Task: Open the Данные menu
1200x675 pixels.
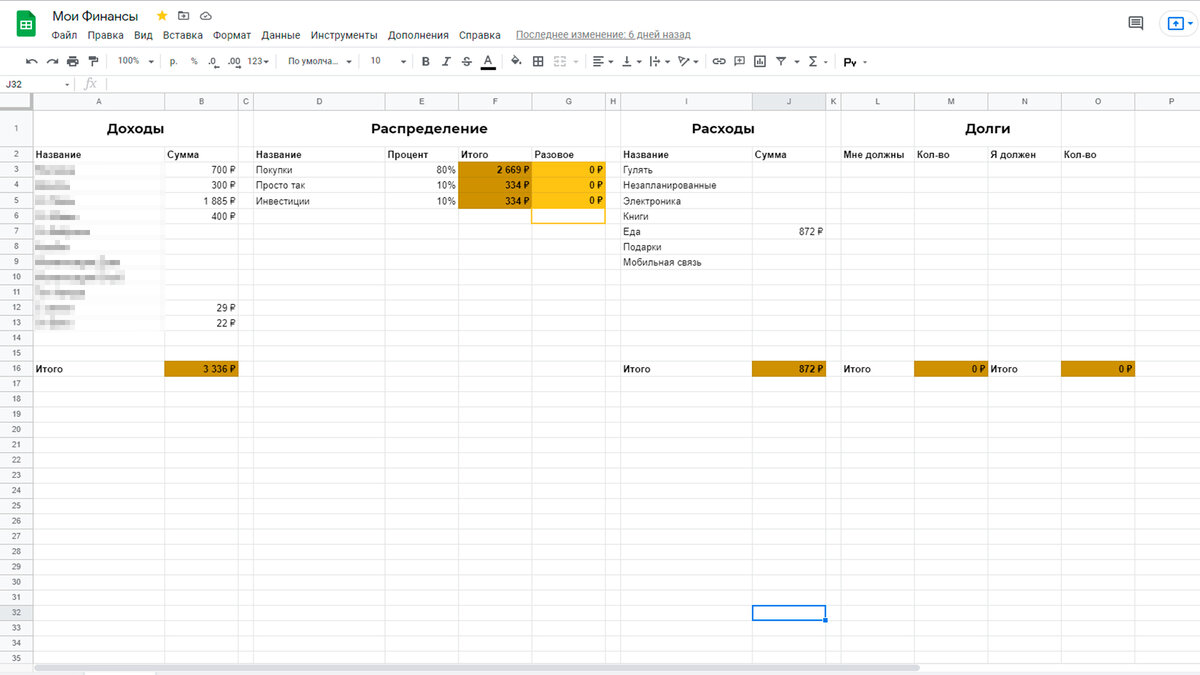Action: (x=281, y=35)
